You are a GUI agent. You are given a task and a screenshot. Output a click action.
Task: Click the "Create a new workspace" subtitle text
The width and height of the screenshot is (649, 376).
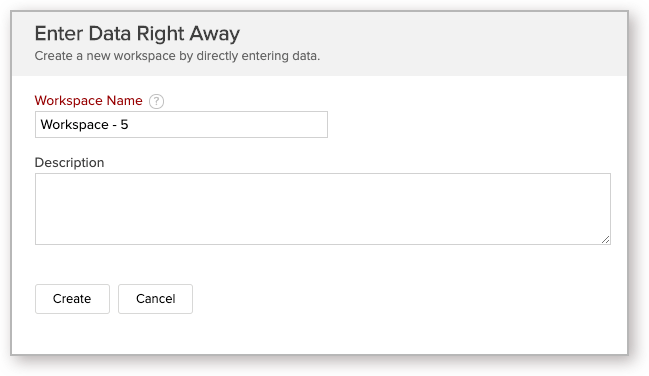click(177, 56)
